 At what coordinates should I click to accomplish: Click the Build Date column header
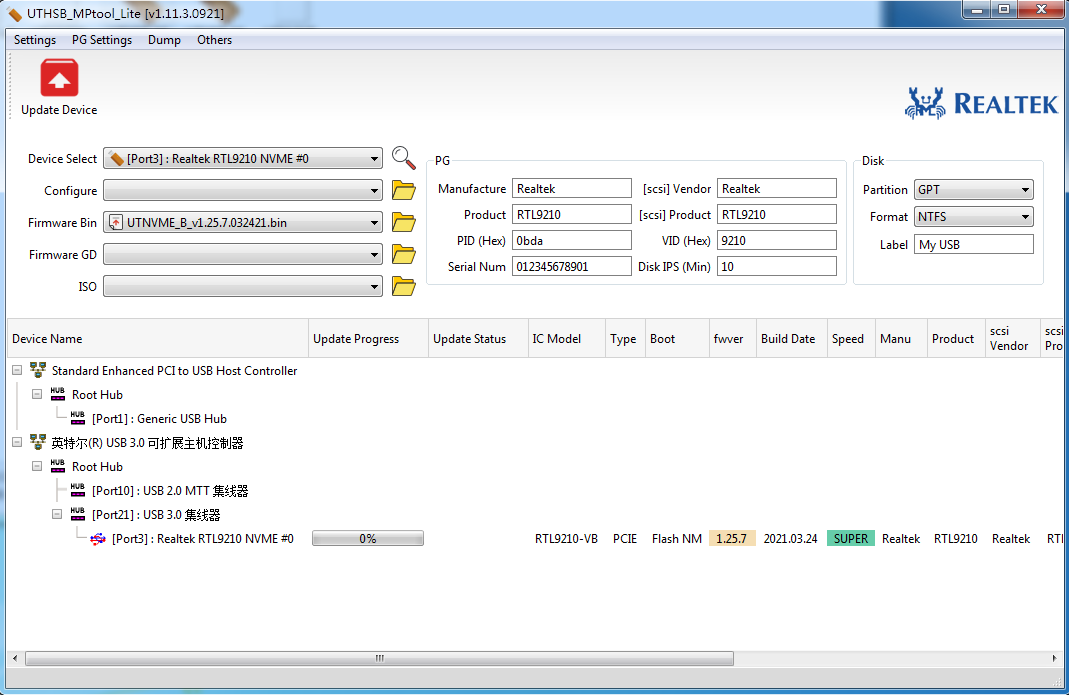point(792,338)
